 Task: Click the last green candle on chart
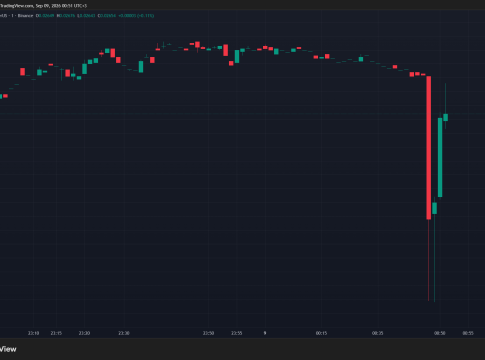point(445,117)
